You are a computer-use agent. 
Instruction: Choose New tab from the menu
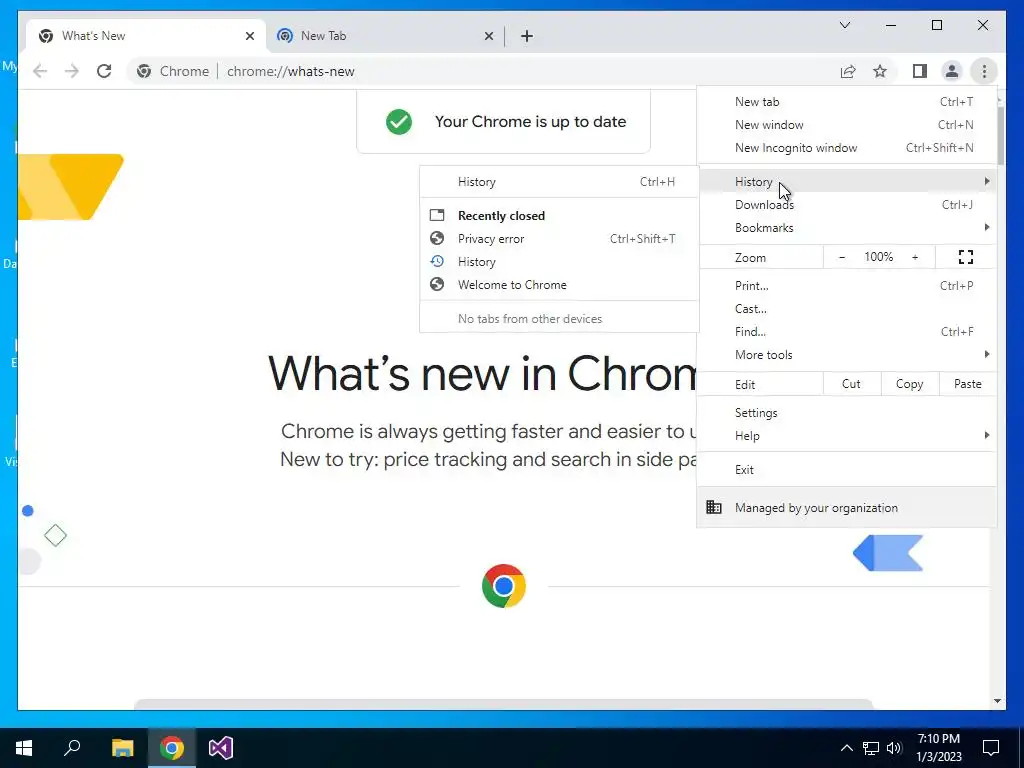click(x=847, y=102)
